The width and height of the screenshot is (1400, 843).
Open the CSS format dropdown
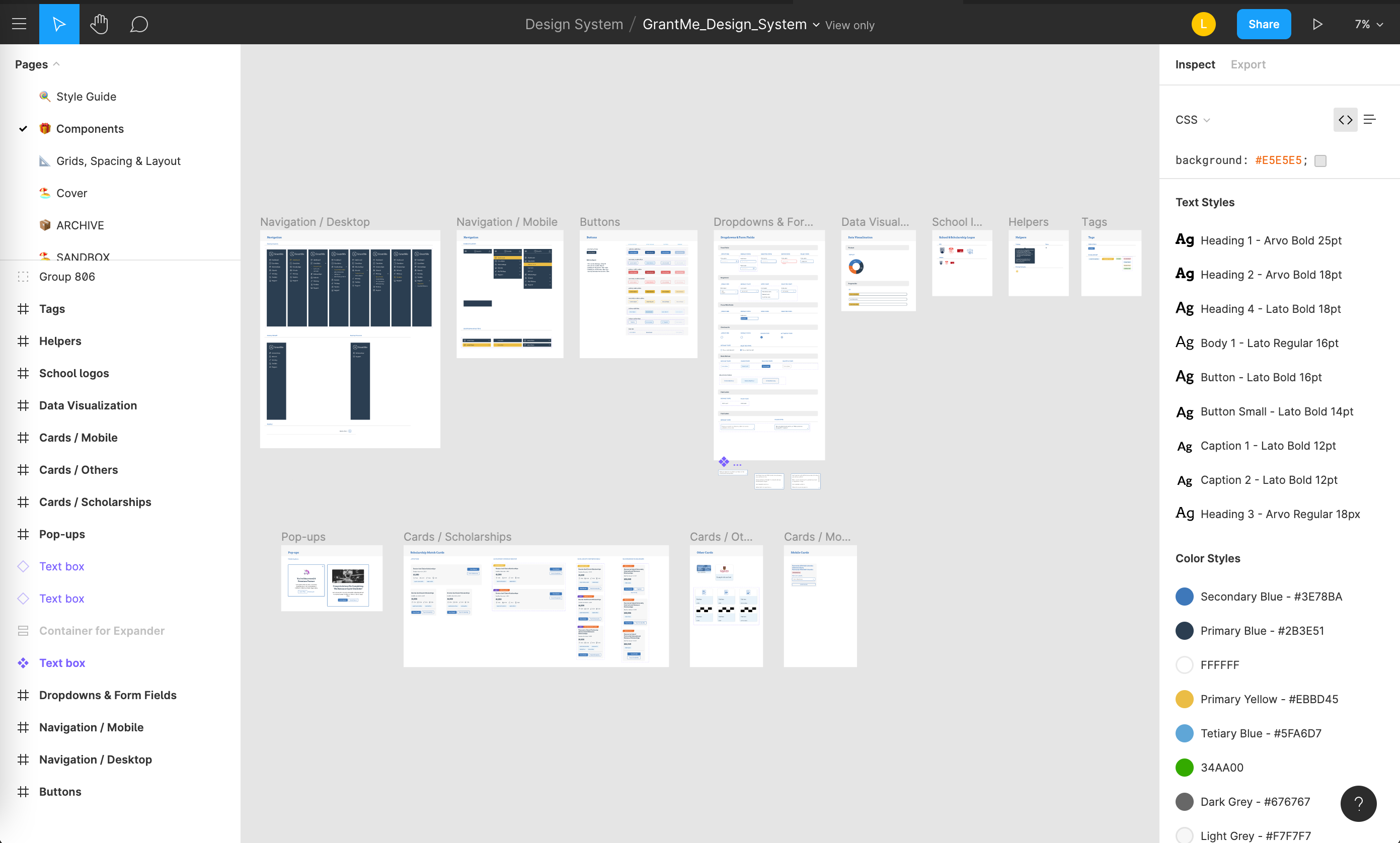[1192, 120]
